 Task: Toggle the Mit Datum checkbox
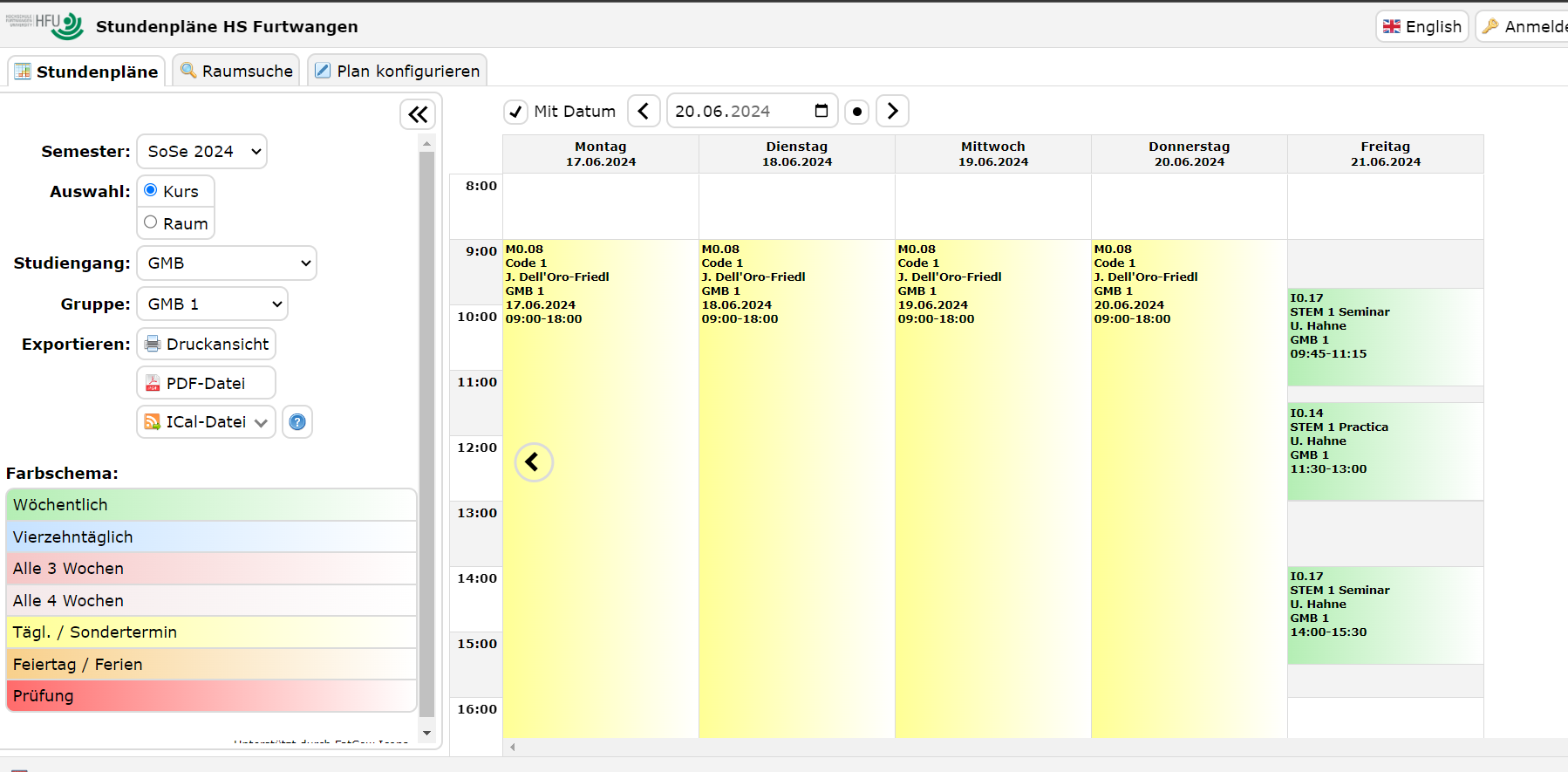(x=516, y=112)
